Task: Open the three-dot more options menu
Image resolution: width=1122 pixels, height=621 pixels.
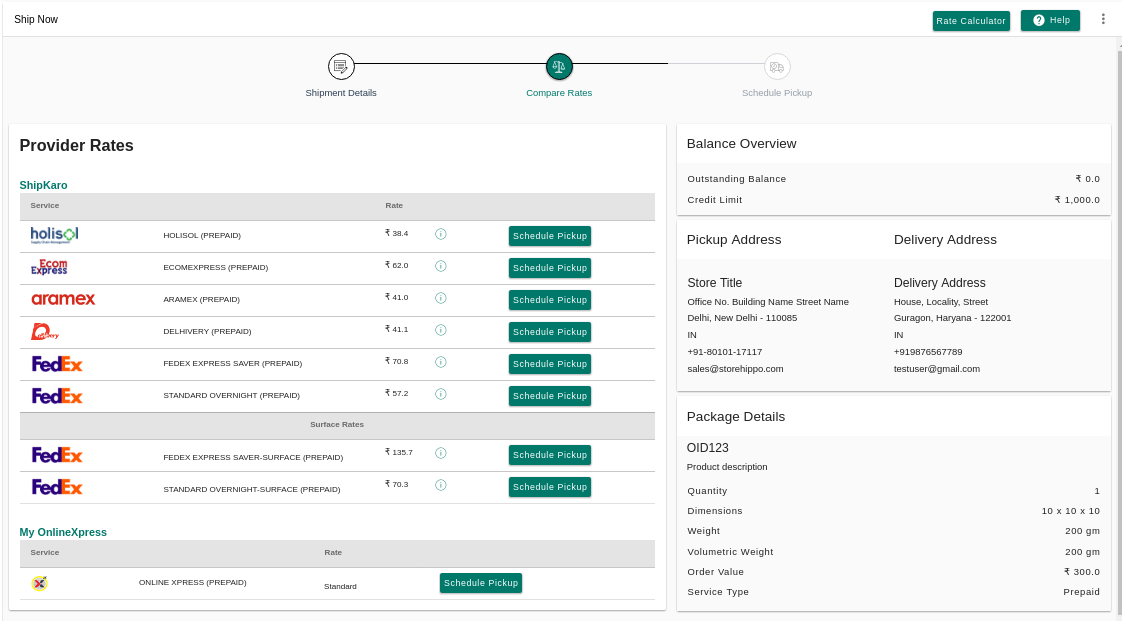Action: pyautogui.click(x=1103, y=20)
